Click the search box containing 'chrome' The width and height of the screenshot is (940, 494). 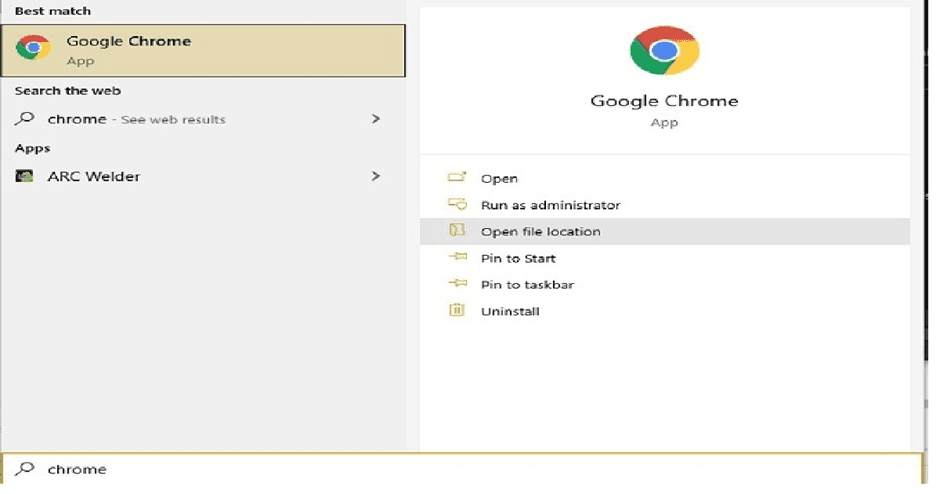462,469
